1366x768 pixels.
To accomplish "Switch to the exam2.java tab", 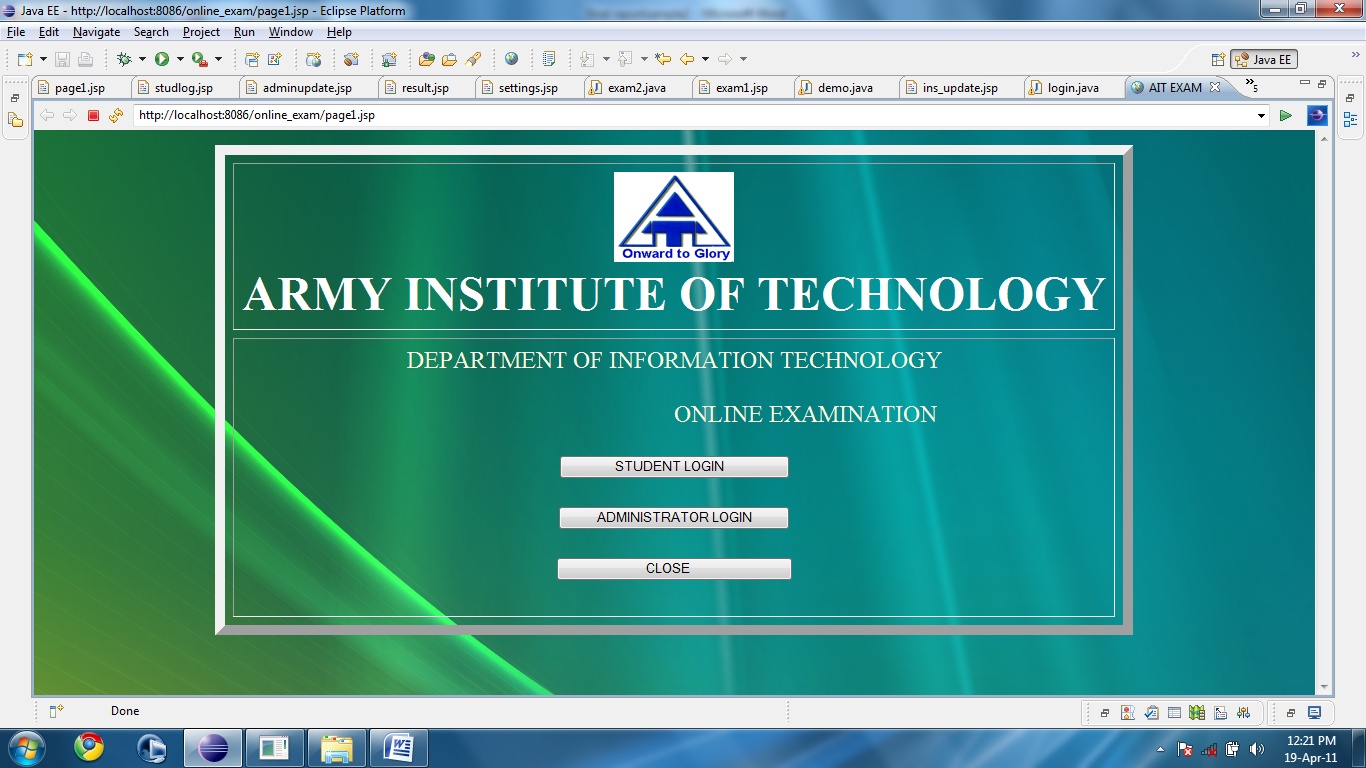I will coord(636,88).
